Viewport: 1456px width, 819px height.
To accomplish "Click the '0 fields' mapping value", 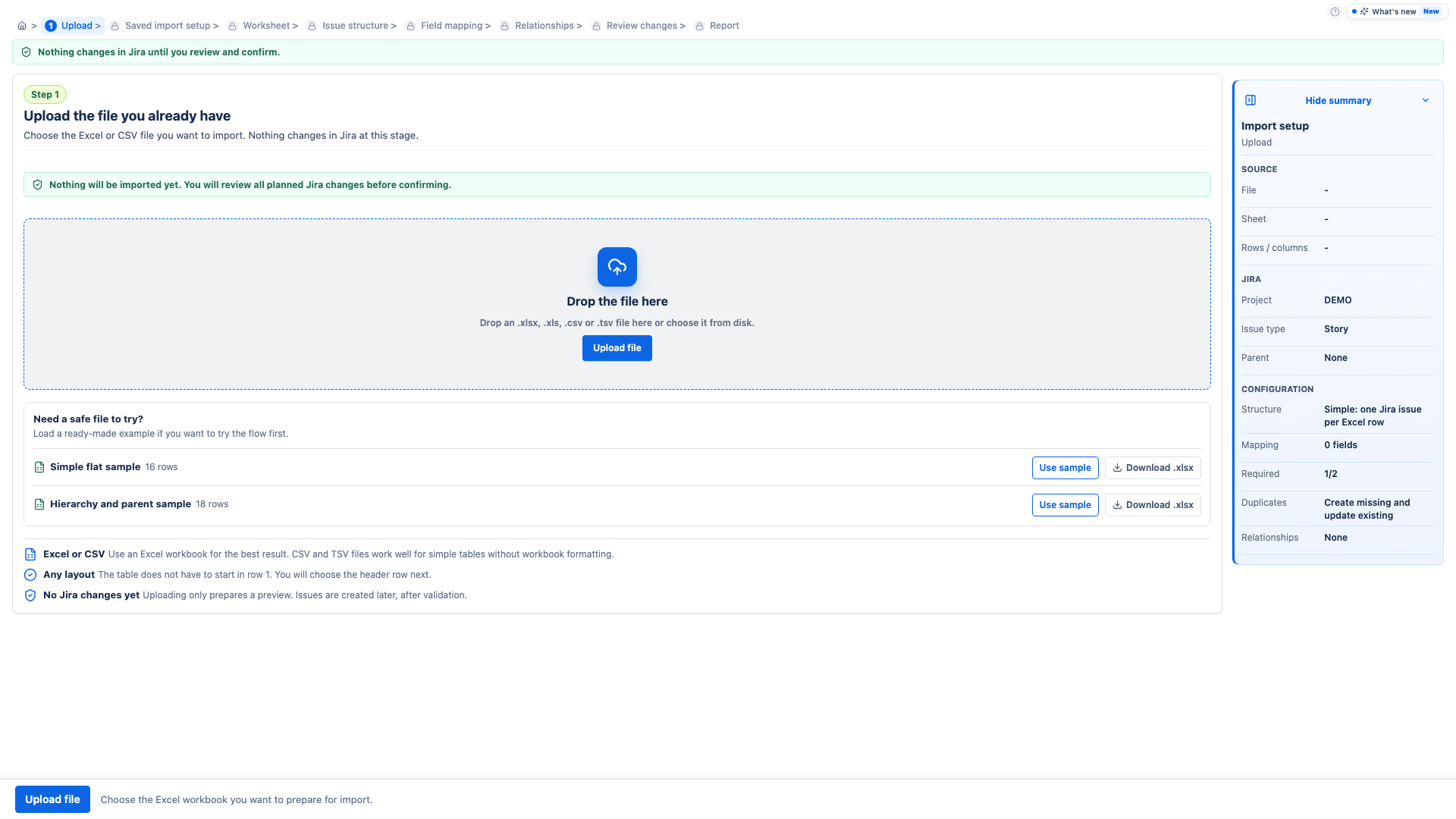I will click(1341, 445).
